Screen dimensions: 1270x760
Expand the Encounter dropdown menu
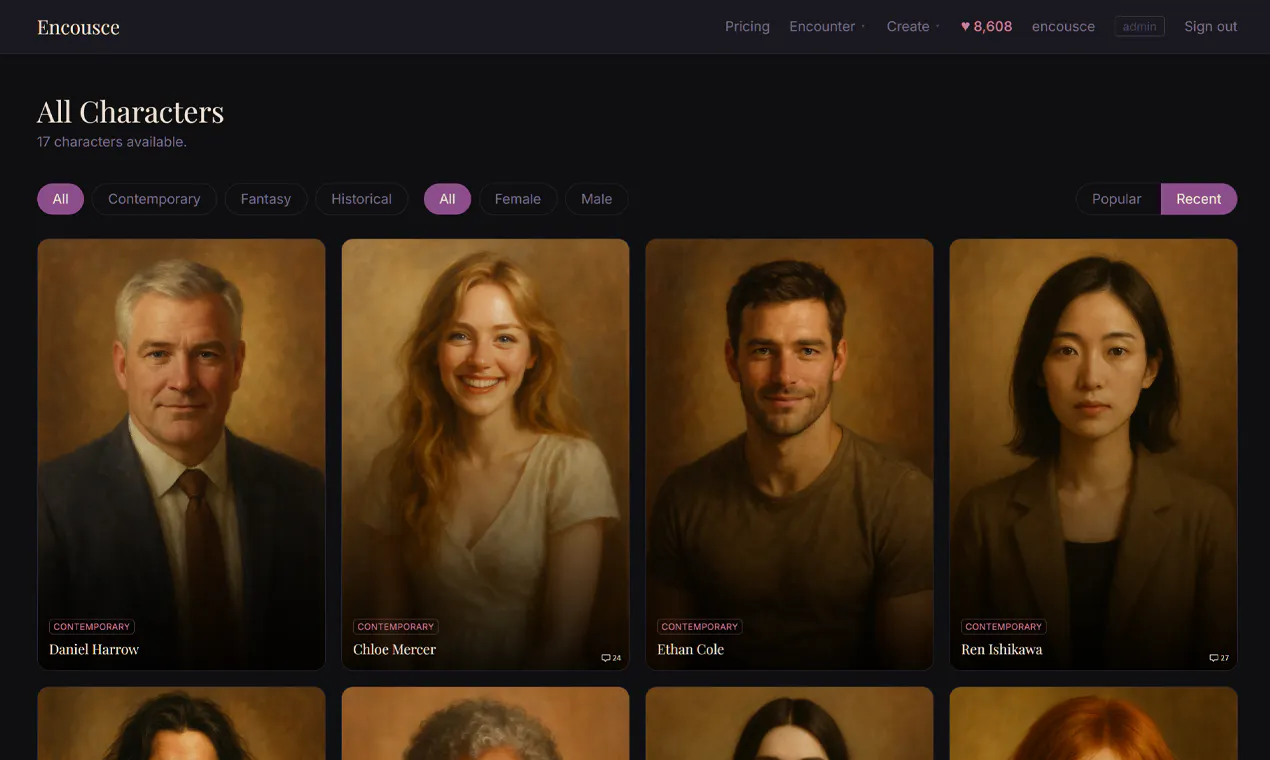pyautogui.click(x=827, y=27)
